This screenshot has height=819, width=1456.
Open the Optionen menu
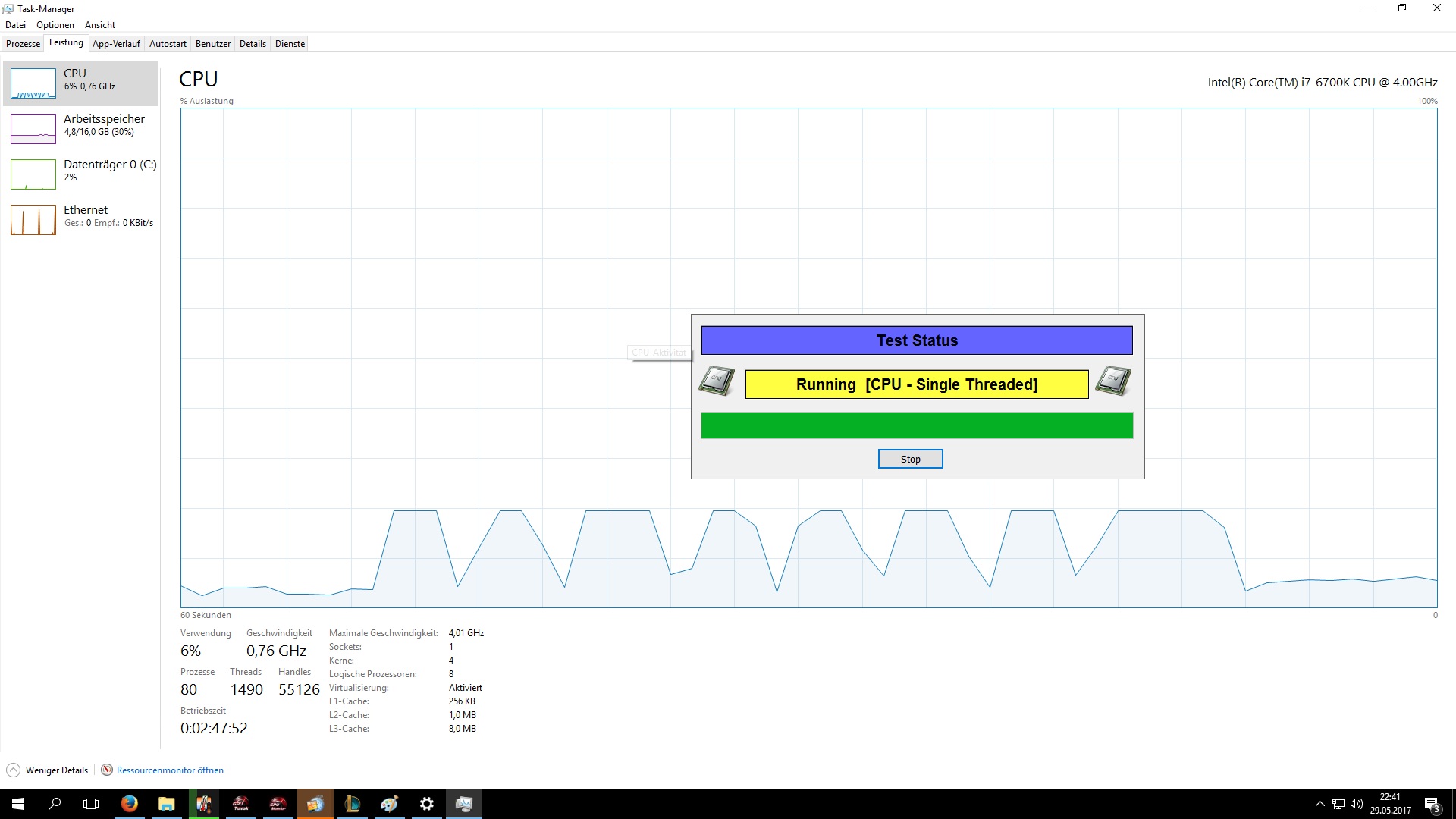[55, 25]
